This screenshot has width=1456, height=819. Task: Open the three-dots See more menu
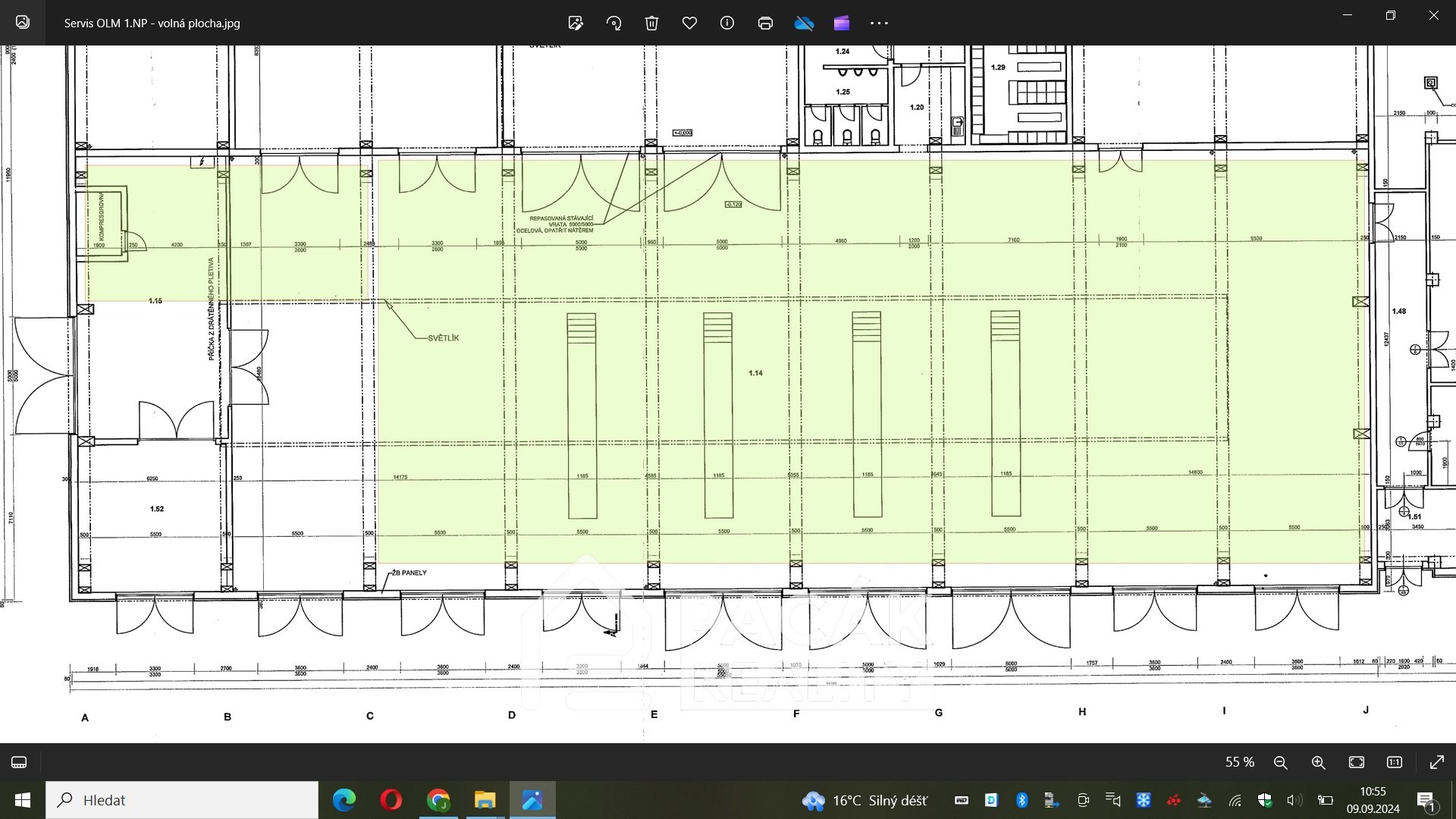point(879,23)
